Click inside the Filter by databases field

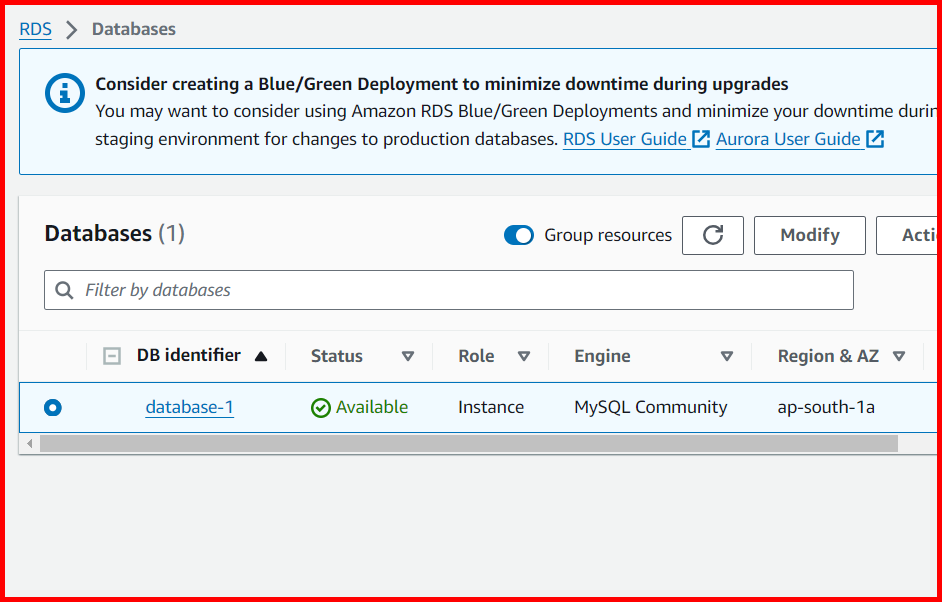pyautogui.click(x=300, y=289)
